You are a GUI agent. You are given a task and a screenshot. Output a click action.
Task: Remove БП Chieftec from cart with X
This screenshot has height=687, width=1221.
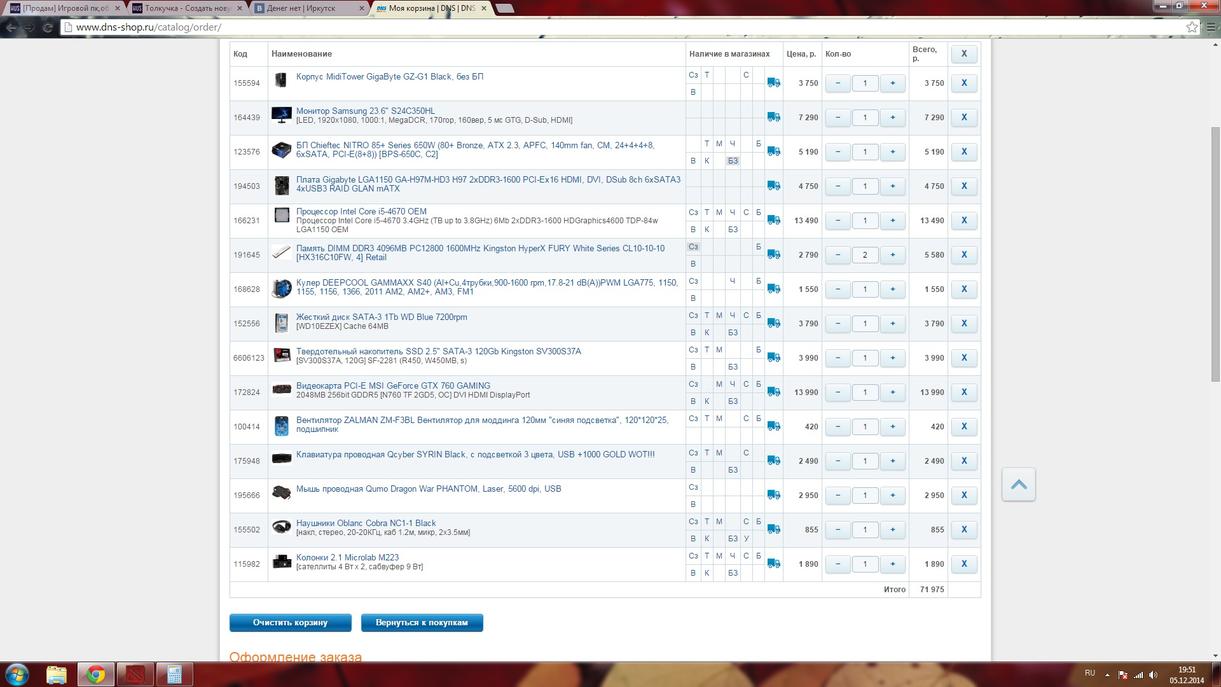click(x=964, y=152)
